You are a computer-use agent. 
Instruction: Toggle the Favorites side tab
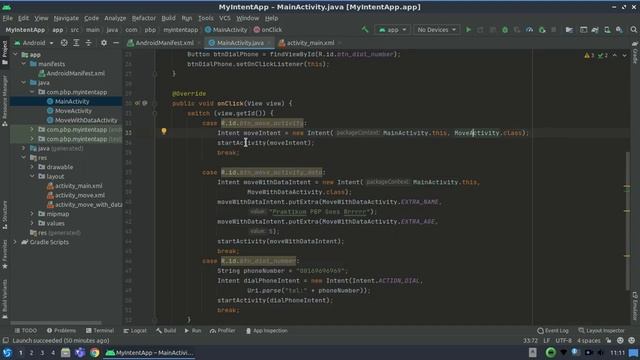(x=4, y=255)
